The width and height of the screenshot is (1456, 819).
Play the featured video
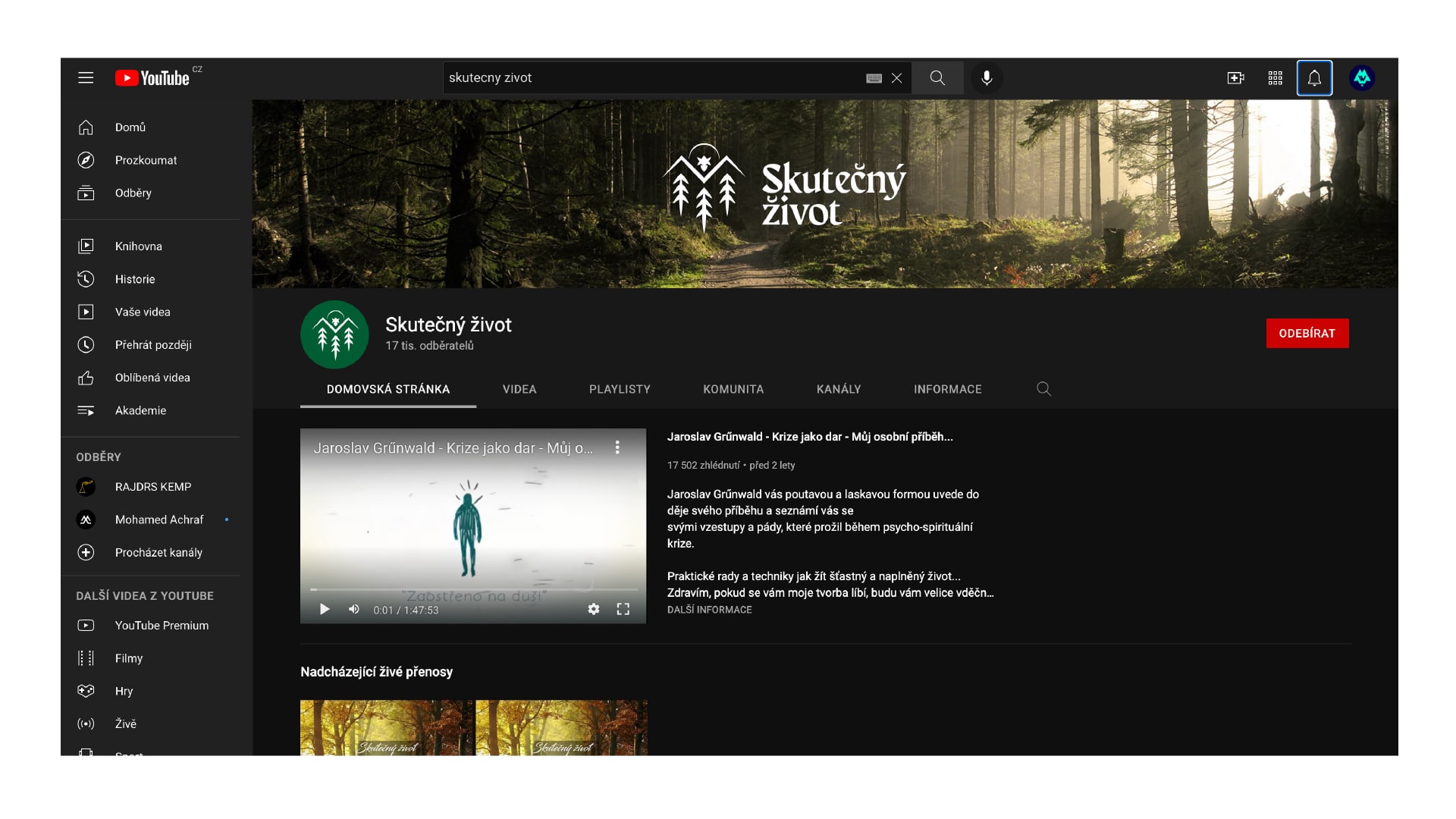[x=325, y=609]
